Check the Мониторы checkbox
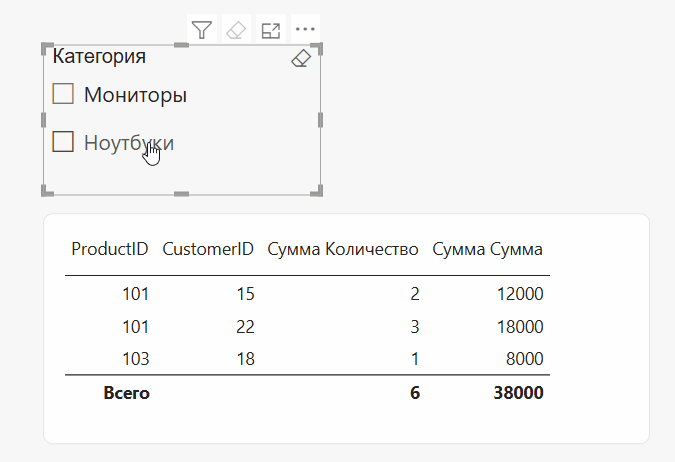Screen dimensions: 675x462 click(63, 94)
